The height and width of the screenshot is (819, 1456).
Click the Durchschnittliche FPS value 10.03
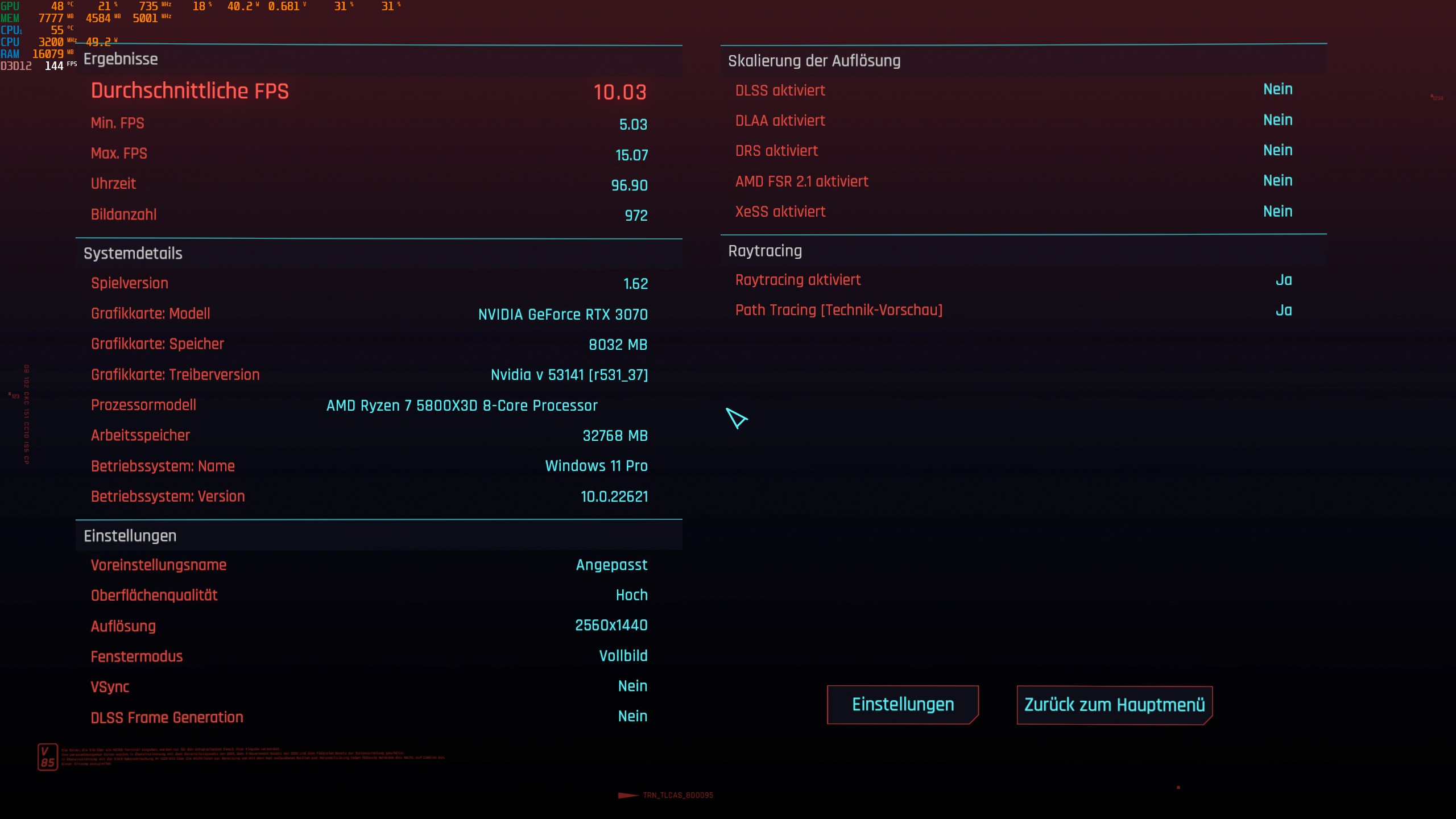[619, 92]
